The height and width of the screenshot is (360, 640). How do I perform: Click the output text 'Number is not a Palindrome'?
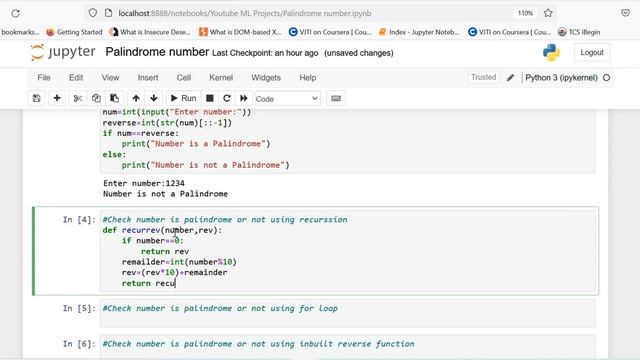(x=165, y=194)
